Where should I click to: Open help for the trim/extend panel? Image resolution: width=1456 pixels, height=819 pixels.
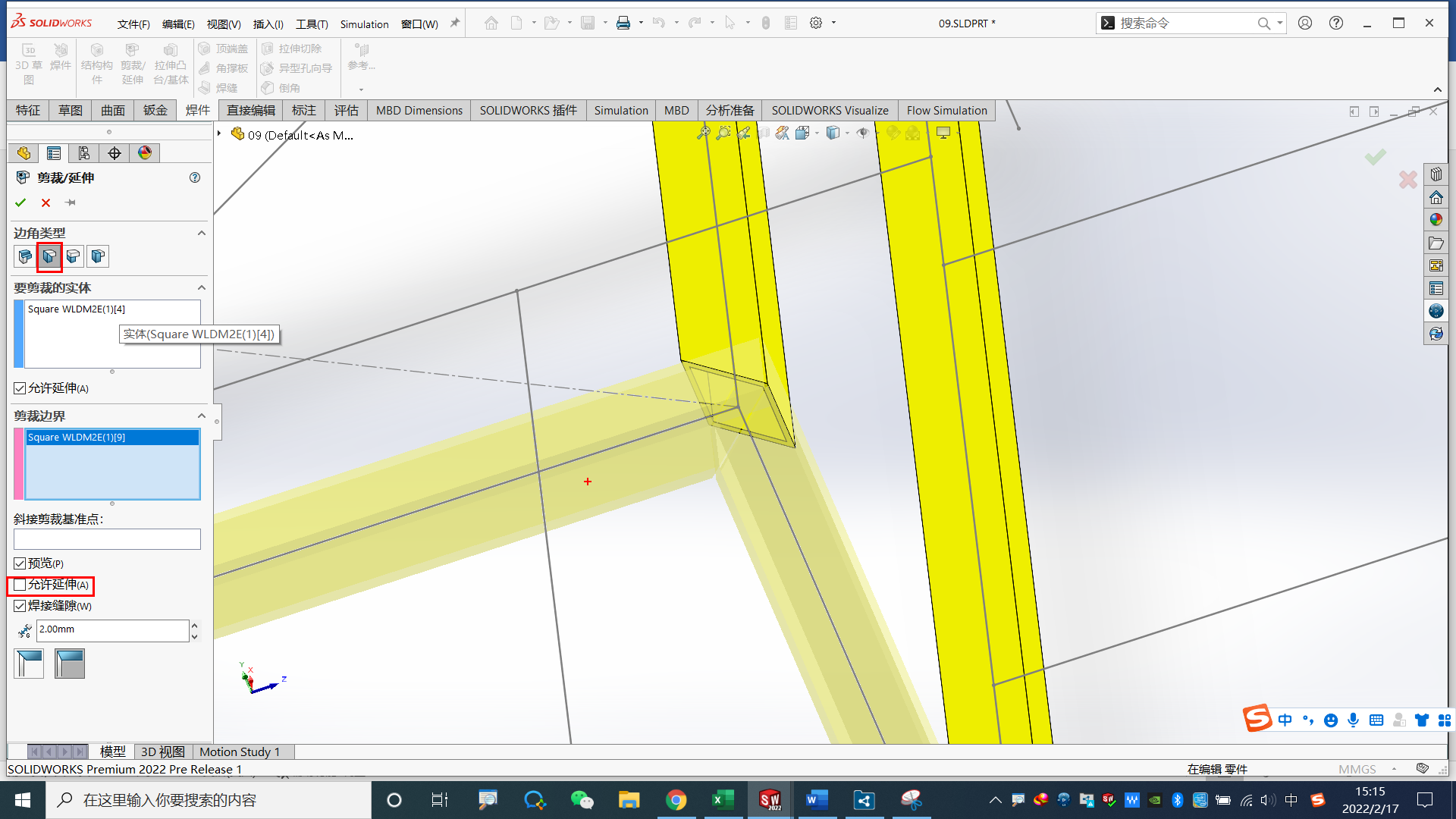195,177
